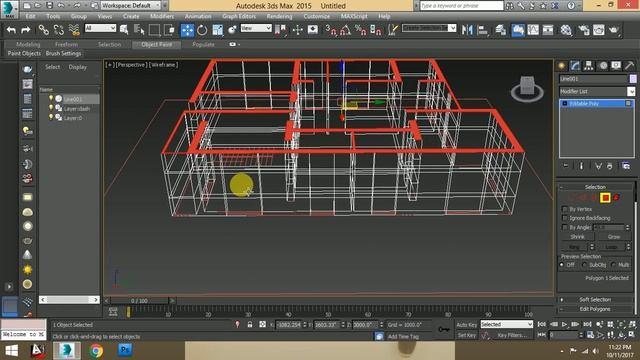
Task: Click the Mirror tool icon
Action: tap(467, 30)
